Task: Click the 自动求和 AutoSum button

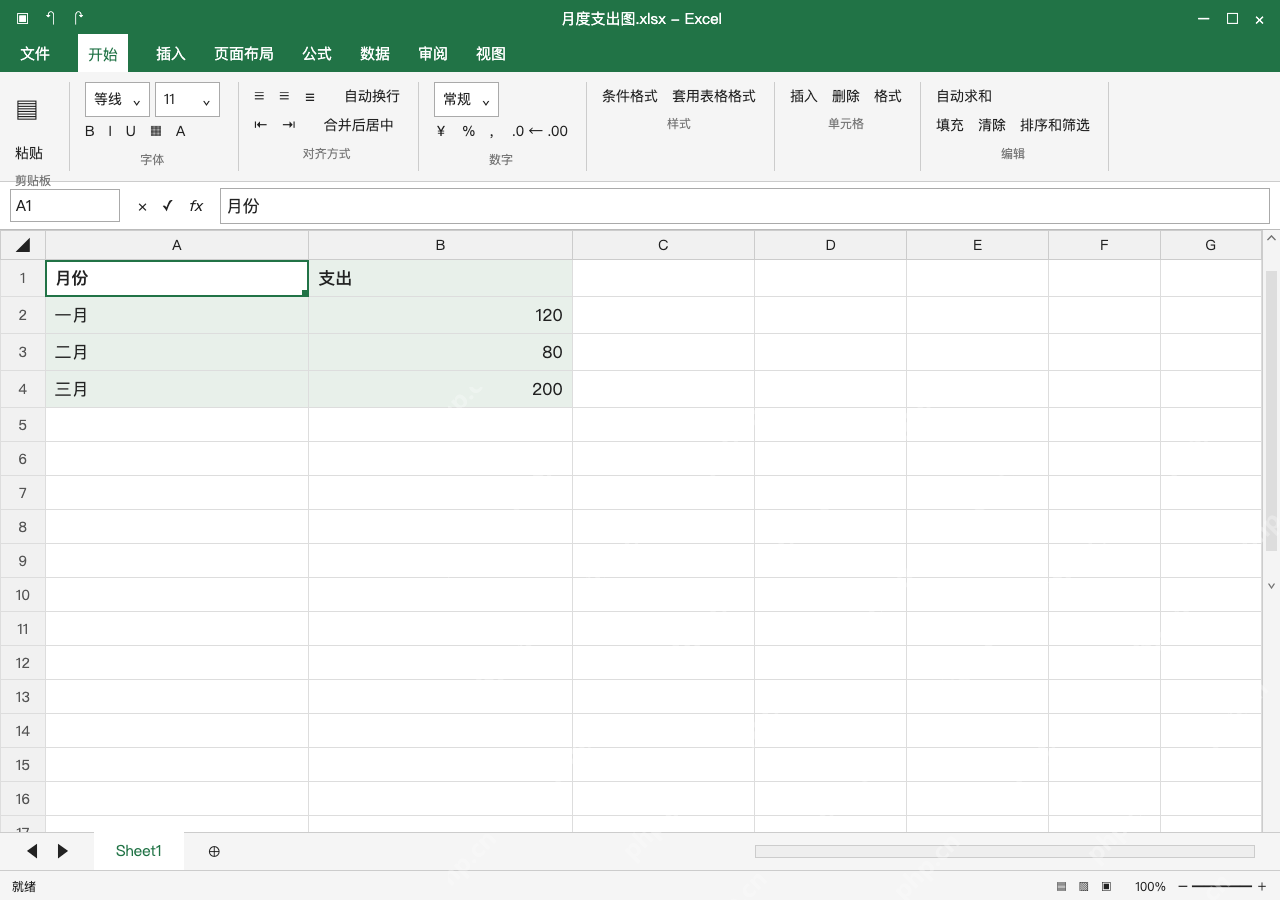Action: (x=964, y=96)
